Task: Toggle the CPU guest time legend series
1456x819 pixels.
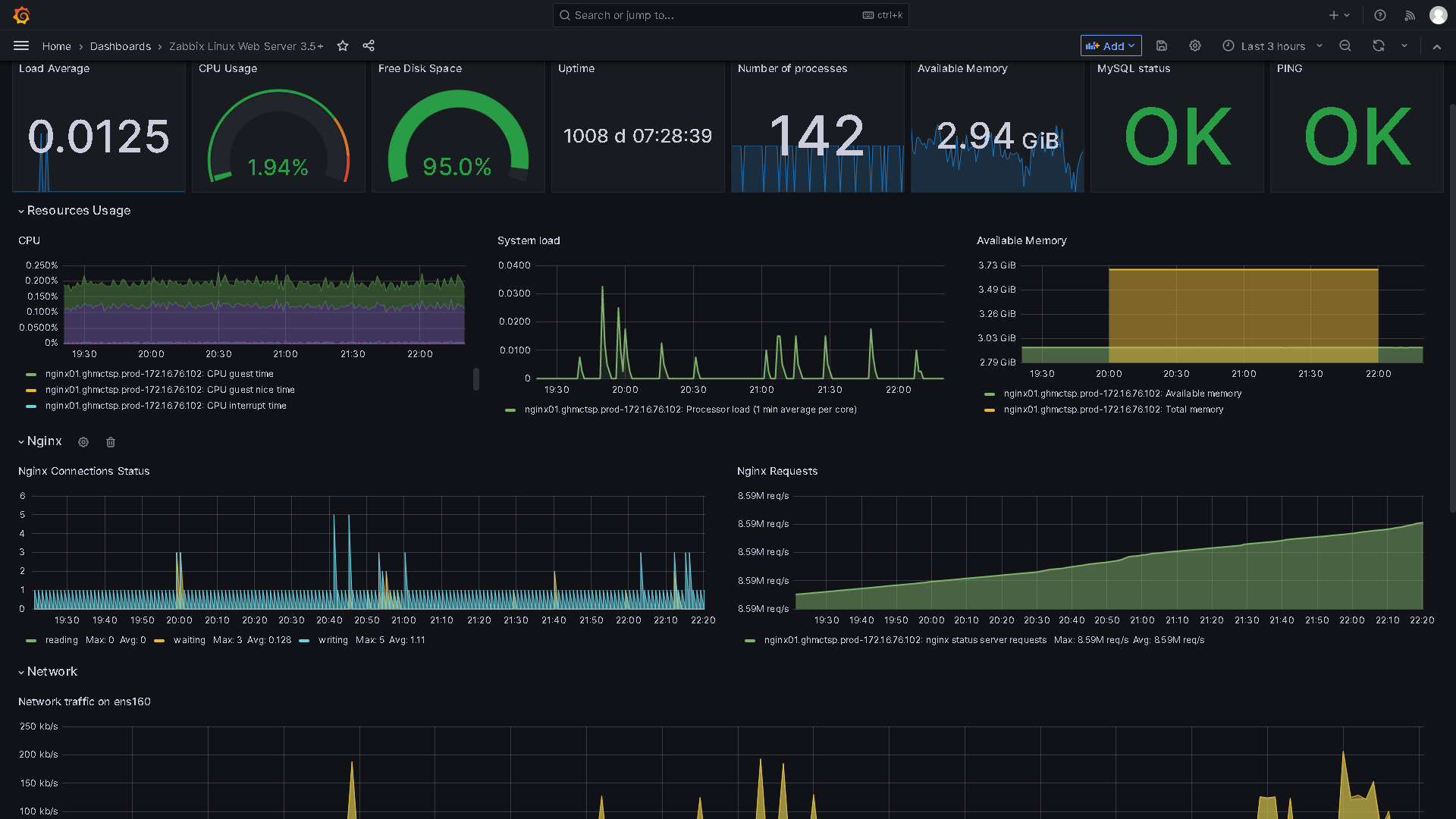Action: click(159, 374)
